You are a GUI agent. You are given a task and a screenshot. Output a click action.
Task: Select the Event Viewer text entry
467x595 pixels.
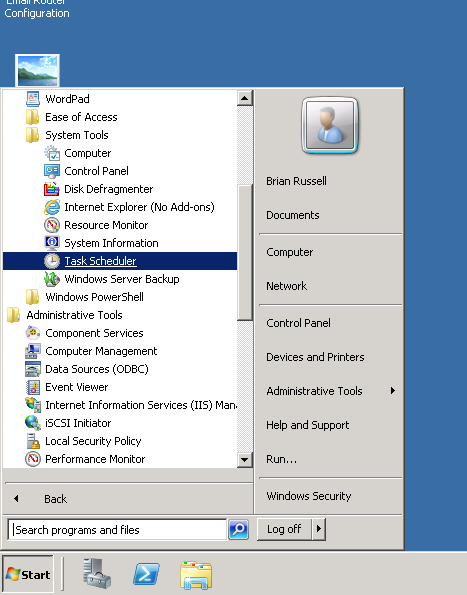tap(77, 387)
